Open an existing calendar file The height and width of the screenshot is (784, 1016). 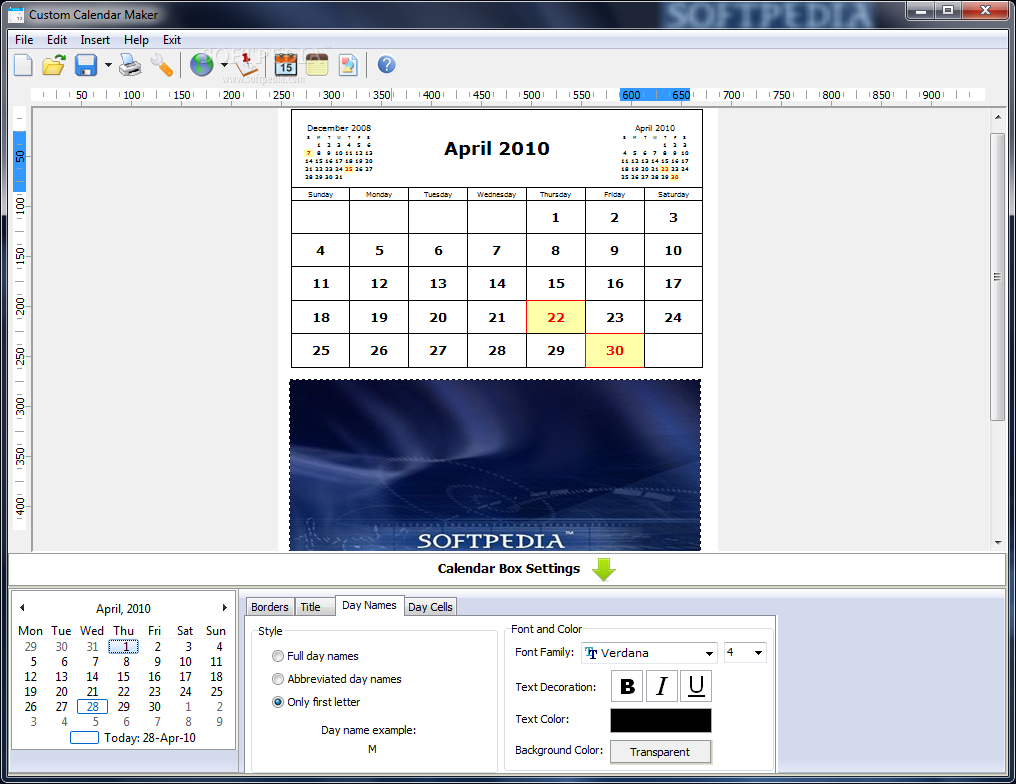click(54, 65)
